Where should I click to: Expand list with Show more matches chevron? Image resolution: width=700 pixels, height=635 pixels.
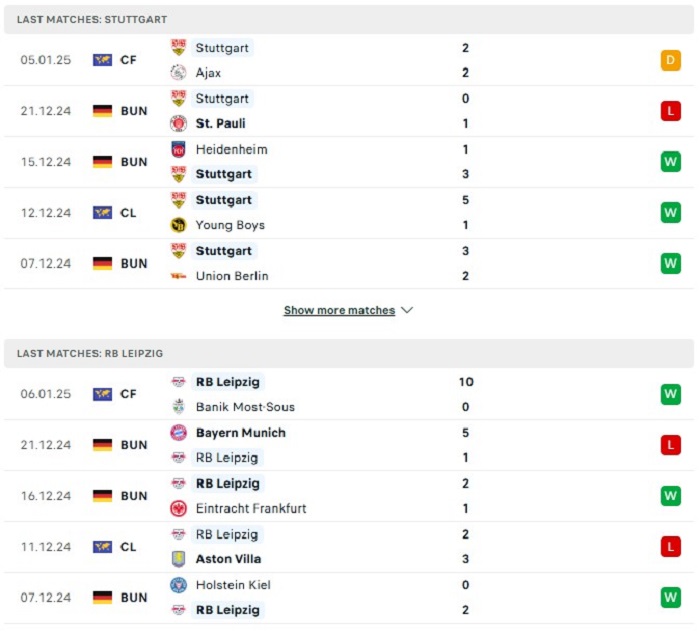(407, 310)
